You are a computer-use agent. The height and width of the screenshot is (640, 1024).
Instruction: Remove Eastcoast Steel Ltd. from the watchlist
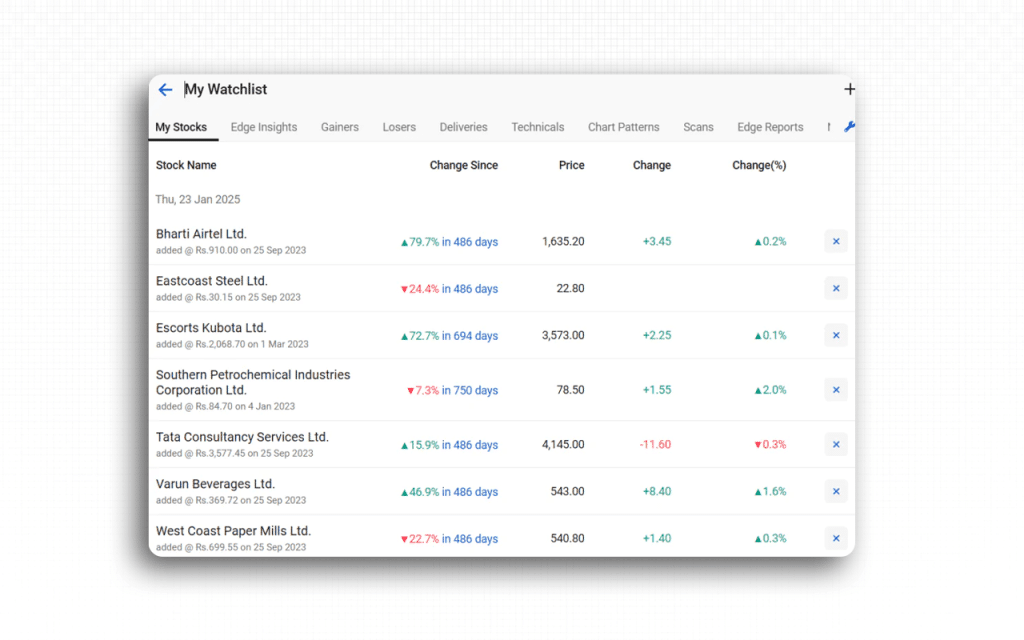point(835,288)
